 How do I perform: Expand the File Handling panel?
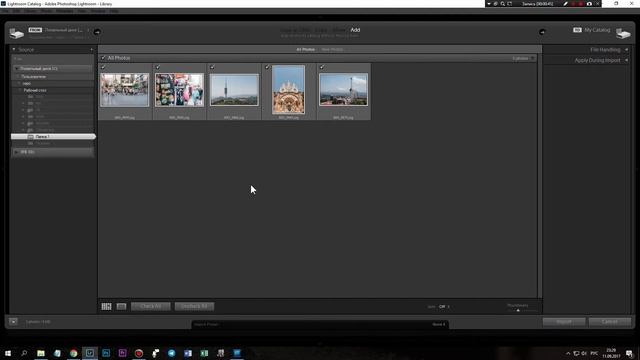[x=627, y=50]
